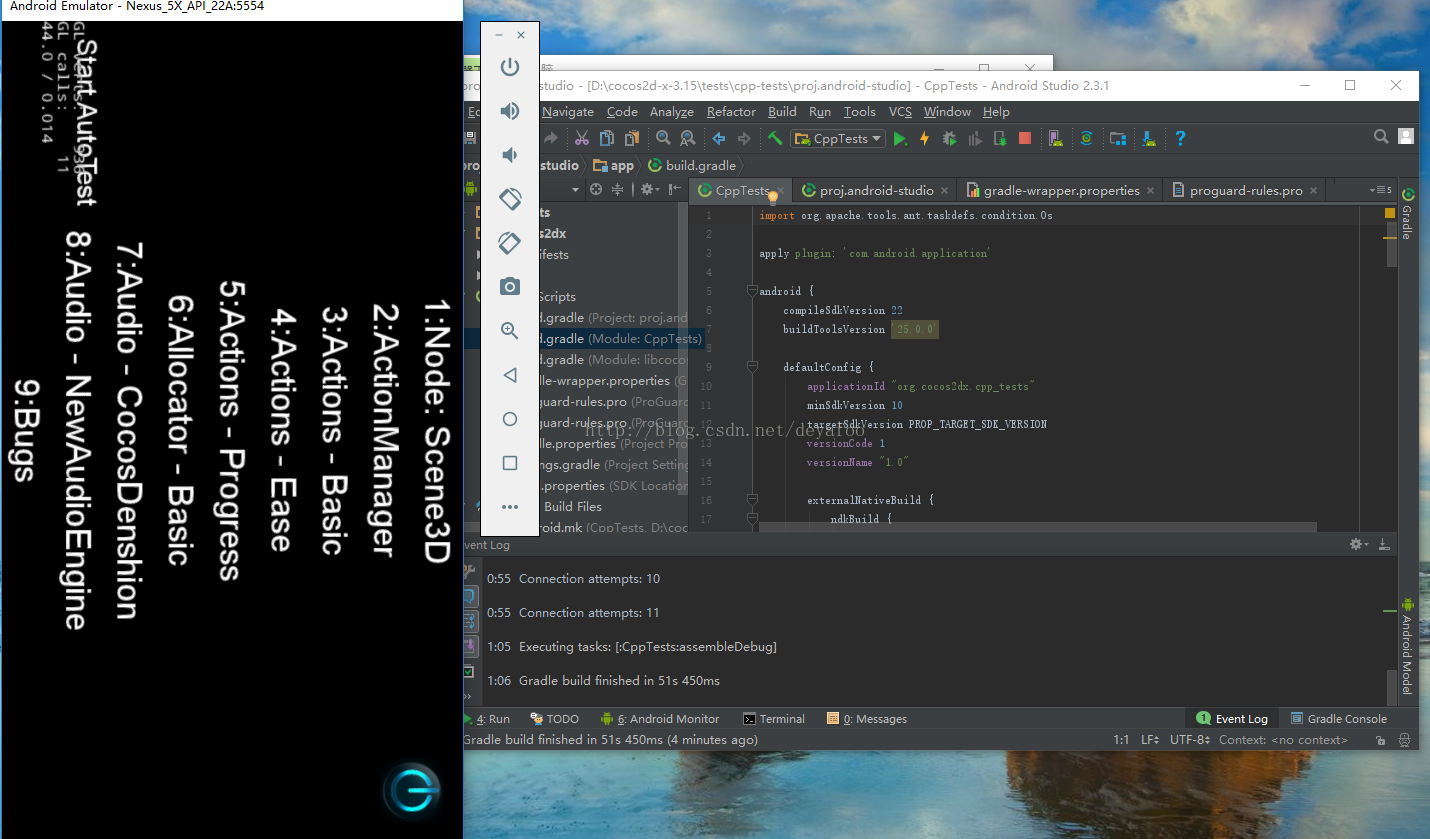1430x839 pixels.
Task: Open the Gradle Console tool window
Action: (x=1338, y=719)
